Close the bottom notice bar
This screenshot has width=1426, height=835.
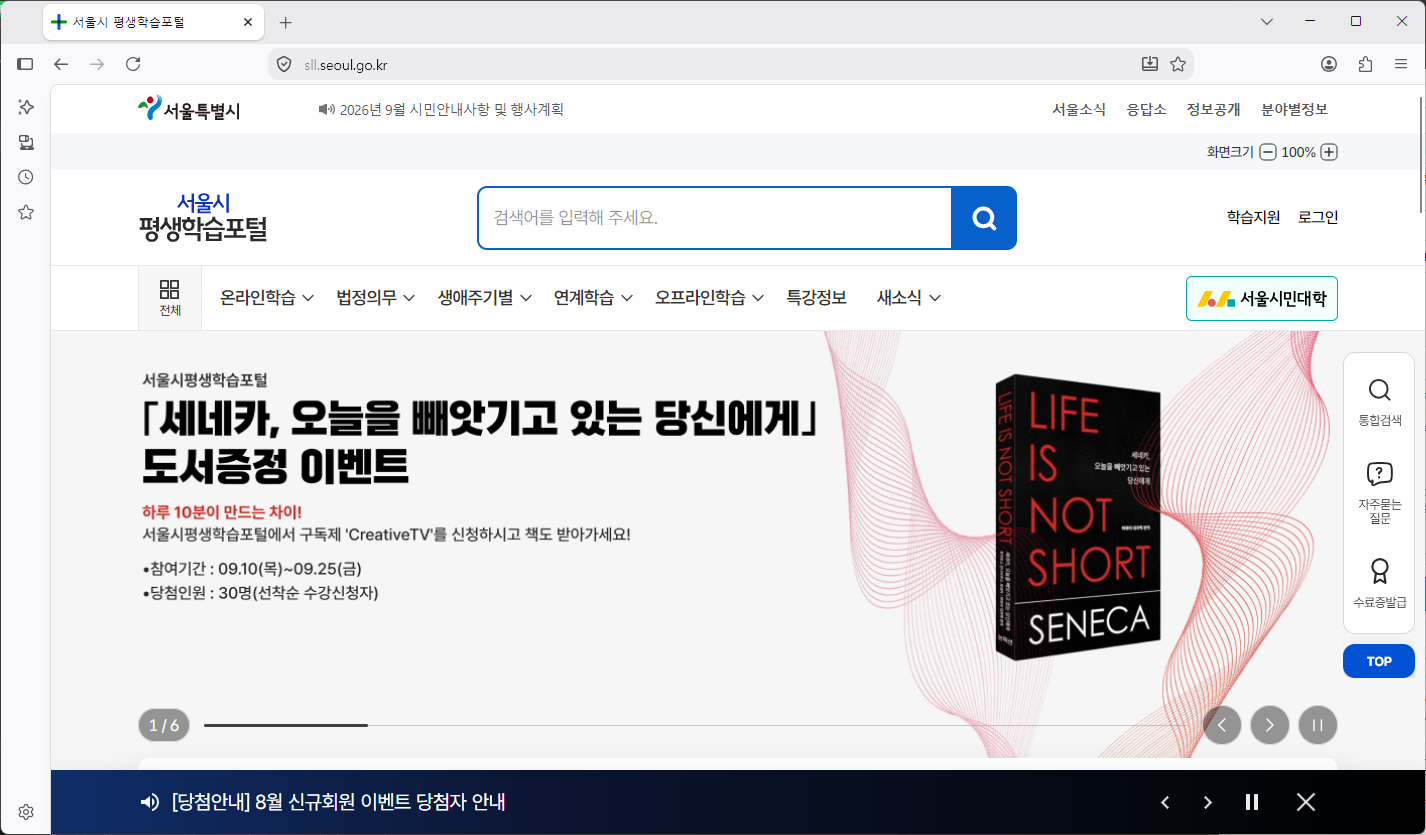coord(1306,802)
